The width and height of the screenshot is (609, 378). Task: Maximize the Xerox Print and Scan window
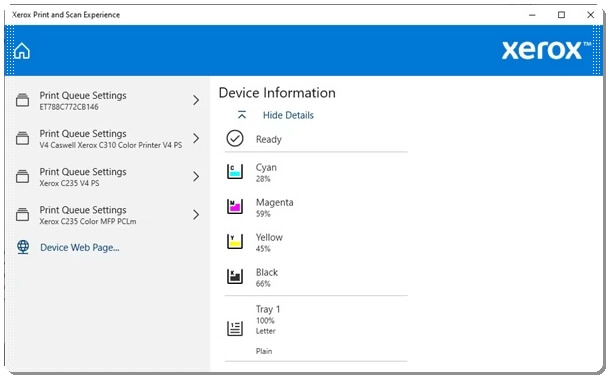[x=561, y=15]
